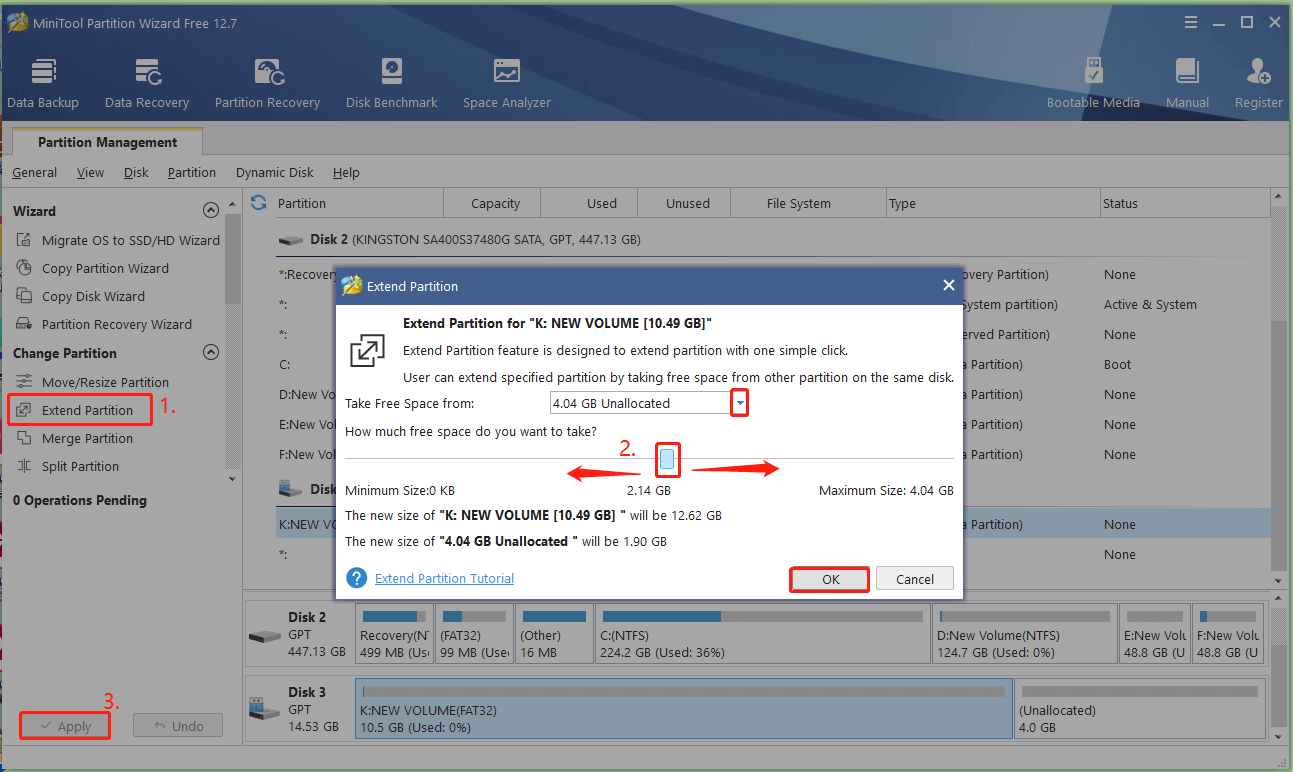Click the Disk 2 drive icon in the disk map
Screen dimensions: 1293x772
[x=265, y=635]
